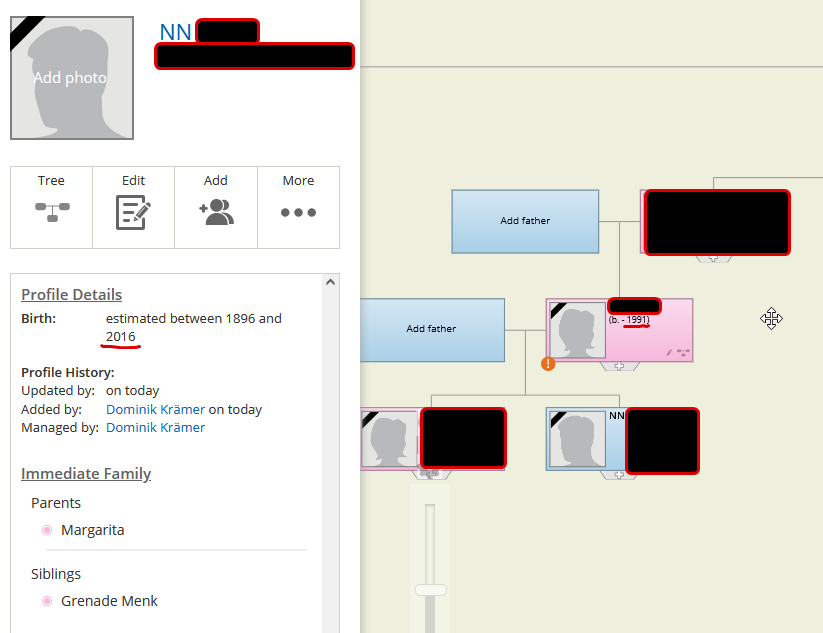
Task: Open Dominik Krämer link beside Managed by
Action: coord(155,427)
